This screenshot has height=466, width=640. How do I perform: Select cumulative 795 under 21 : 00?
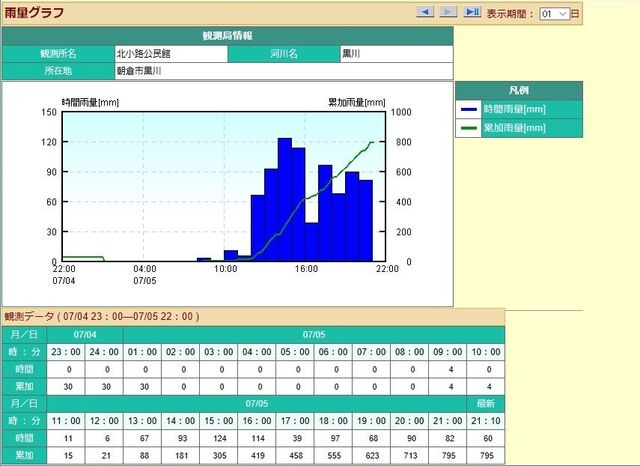(449, 455)
